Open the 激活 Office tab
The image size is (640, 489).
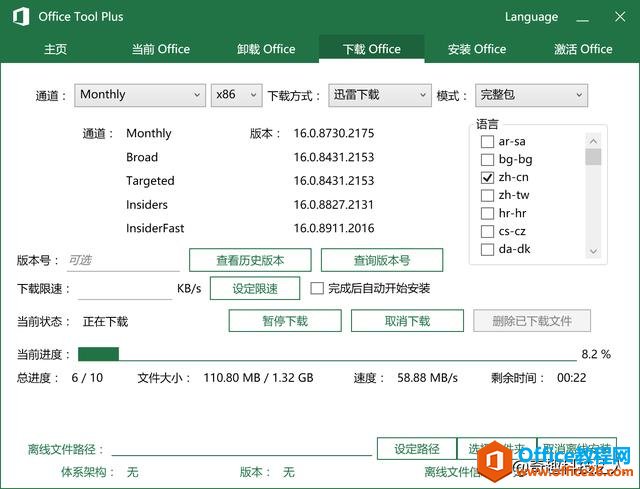[583, 49]
